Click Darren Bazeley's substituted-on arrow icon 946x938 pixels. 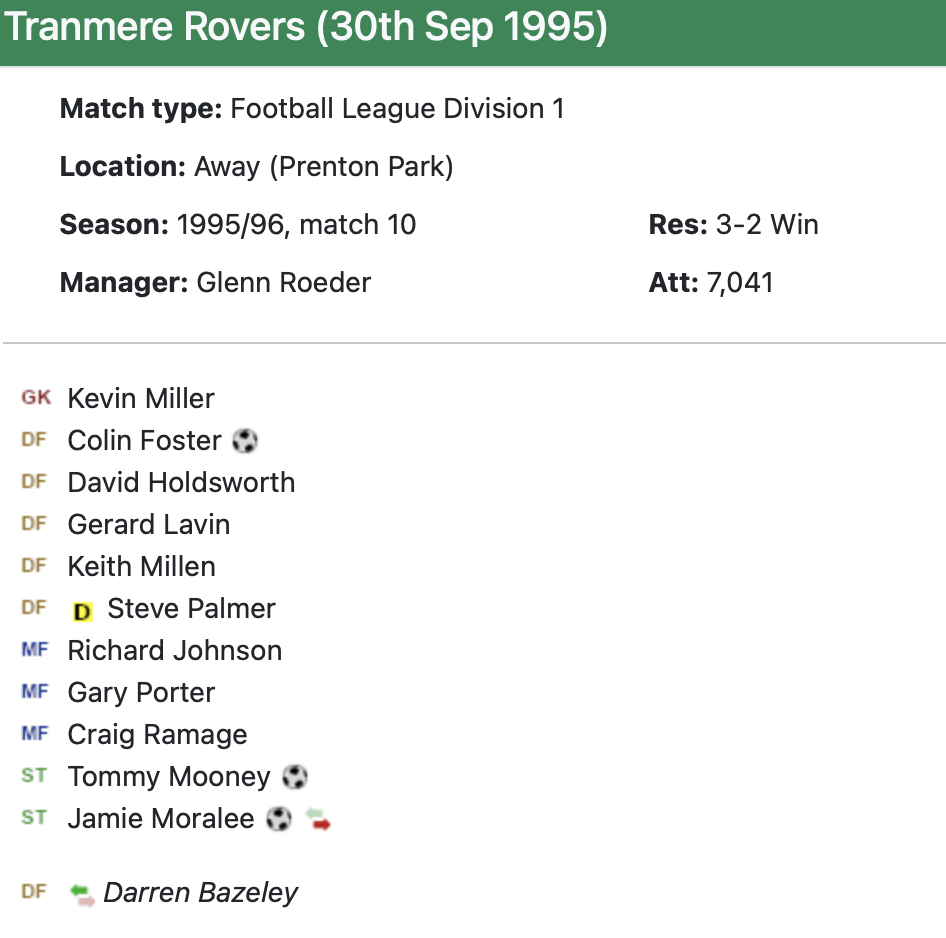click(82, 894)
